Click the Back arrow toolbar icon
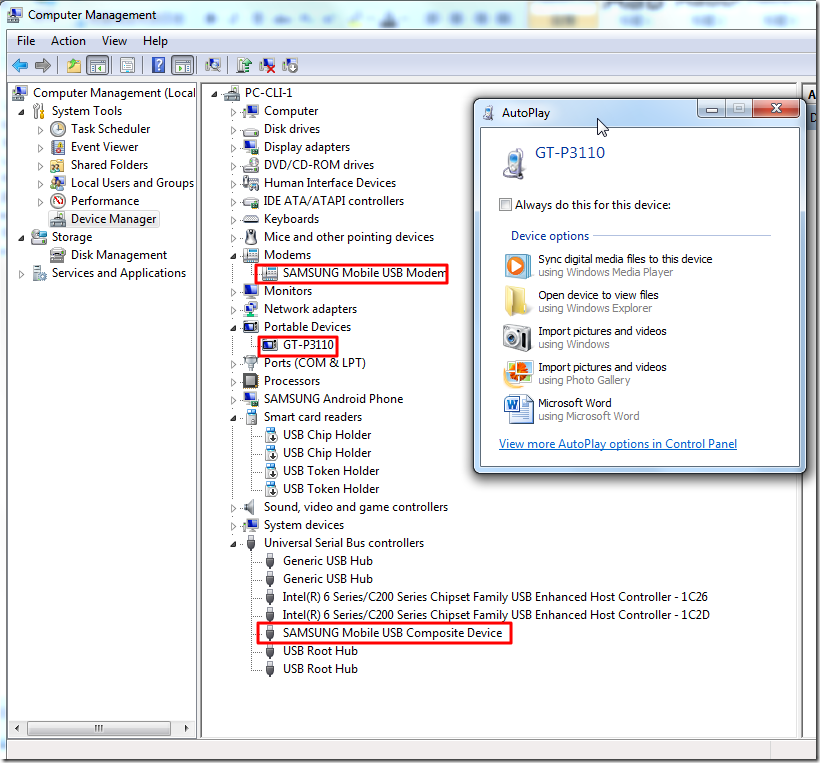The image size is (820, 763). [20, 65]
